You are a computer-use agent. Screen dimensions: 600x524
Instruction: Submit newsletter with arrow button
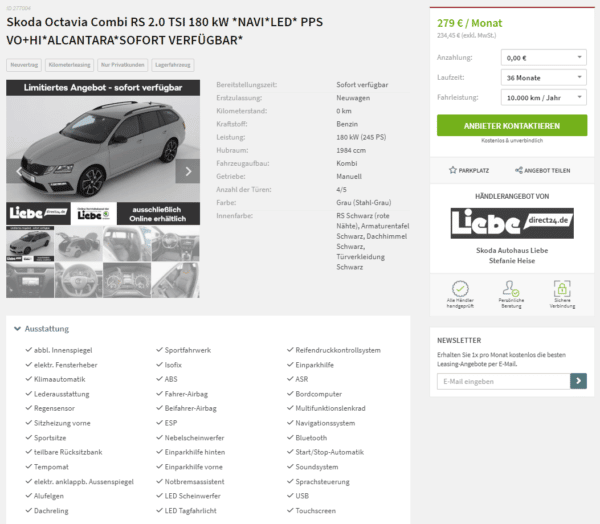pos(578,381)
